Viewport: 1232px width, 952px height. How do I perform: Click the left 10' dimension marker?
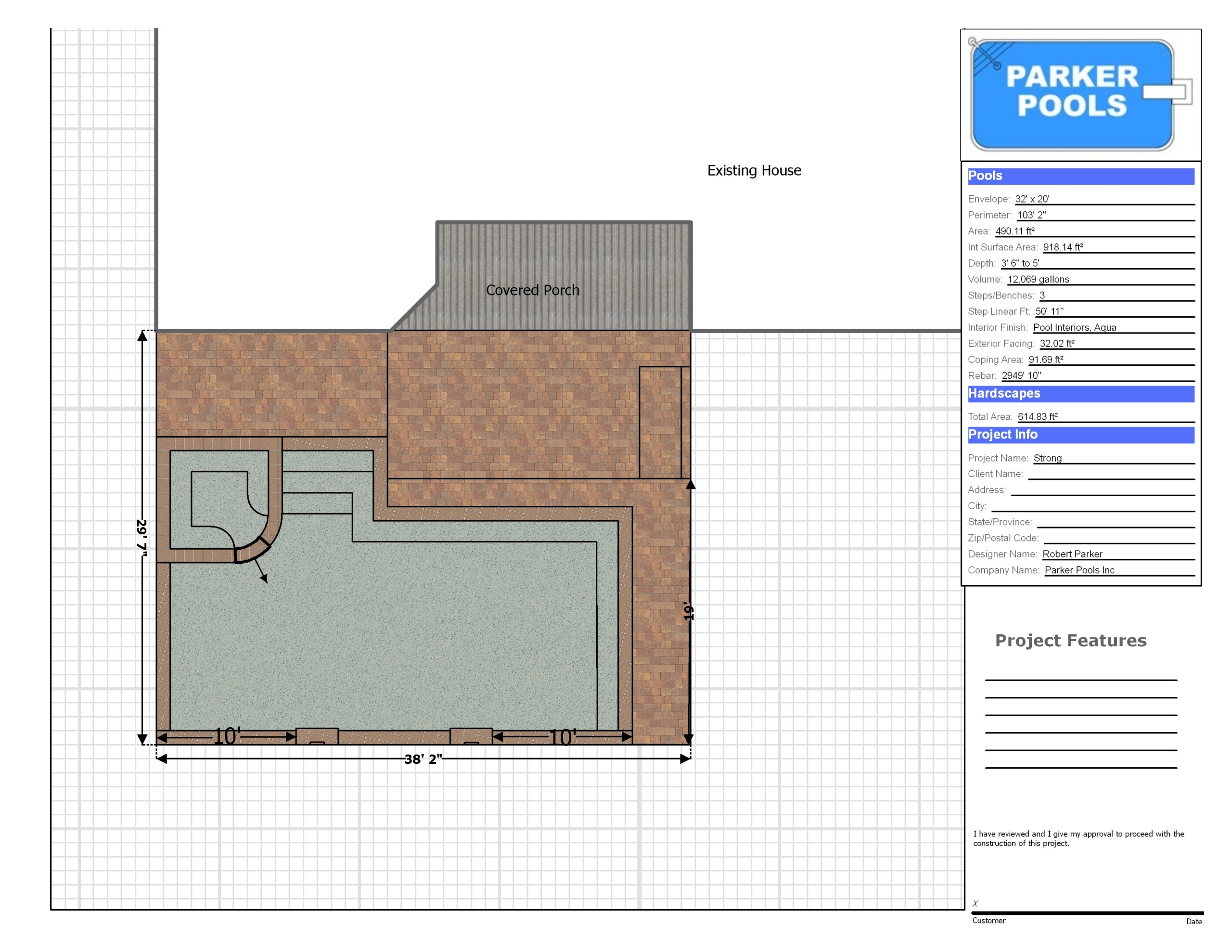click(x=226, y=736)
